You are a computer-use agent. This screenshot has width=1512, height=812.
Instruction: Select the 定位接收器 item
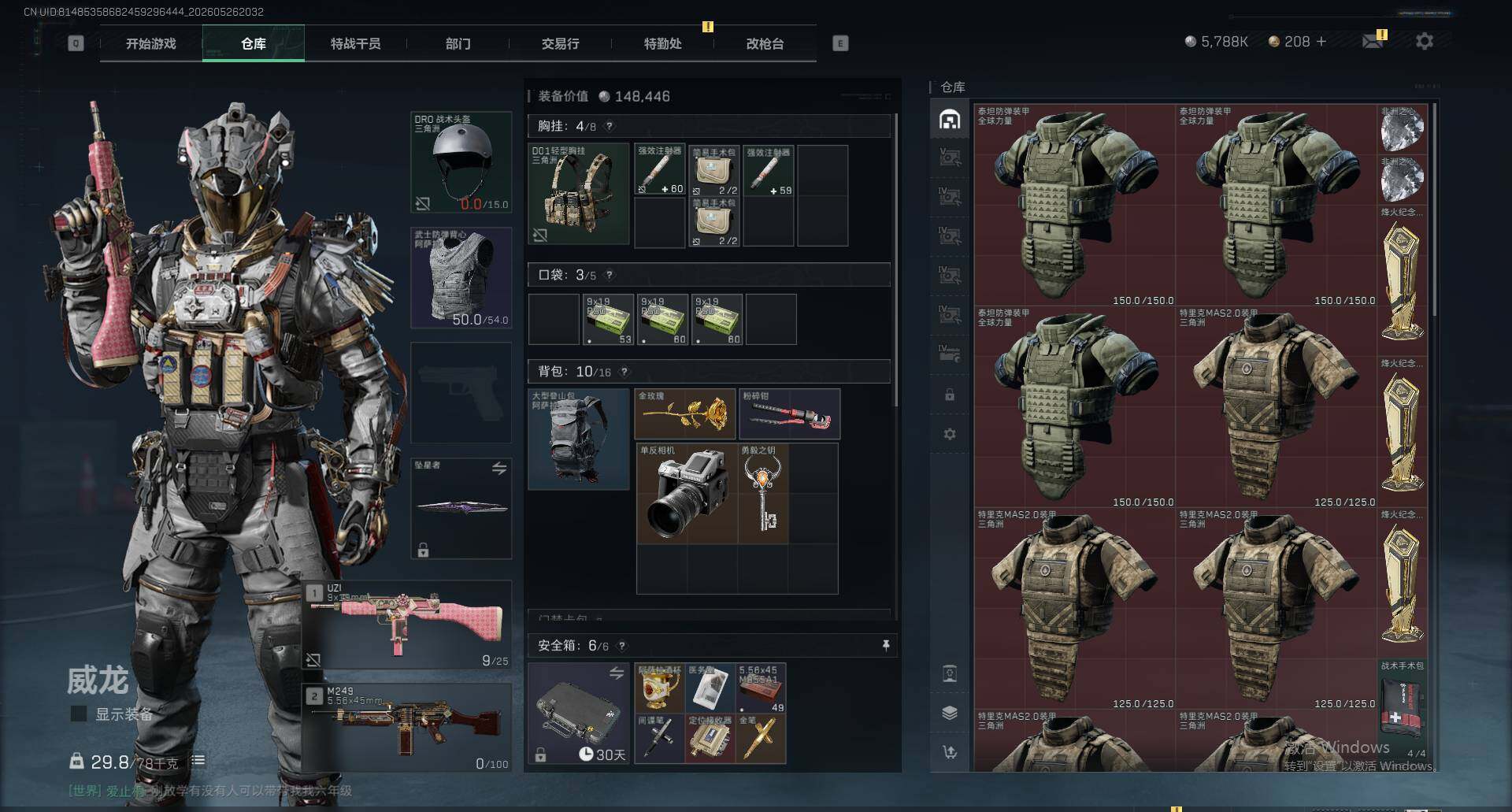click(x=710, y=738)
